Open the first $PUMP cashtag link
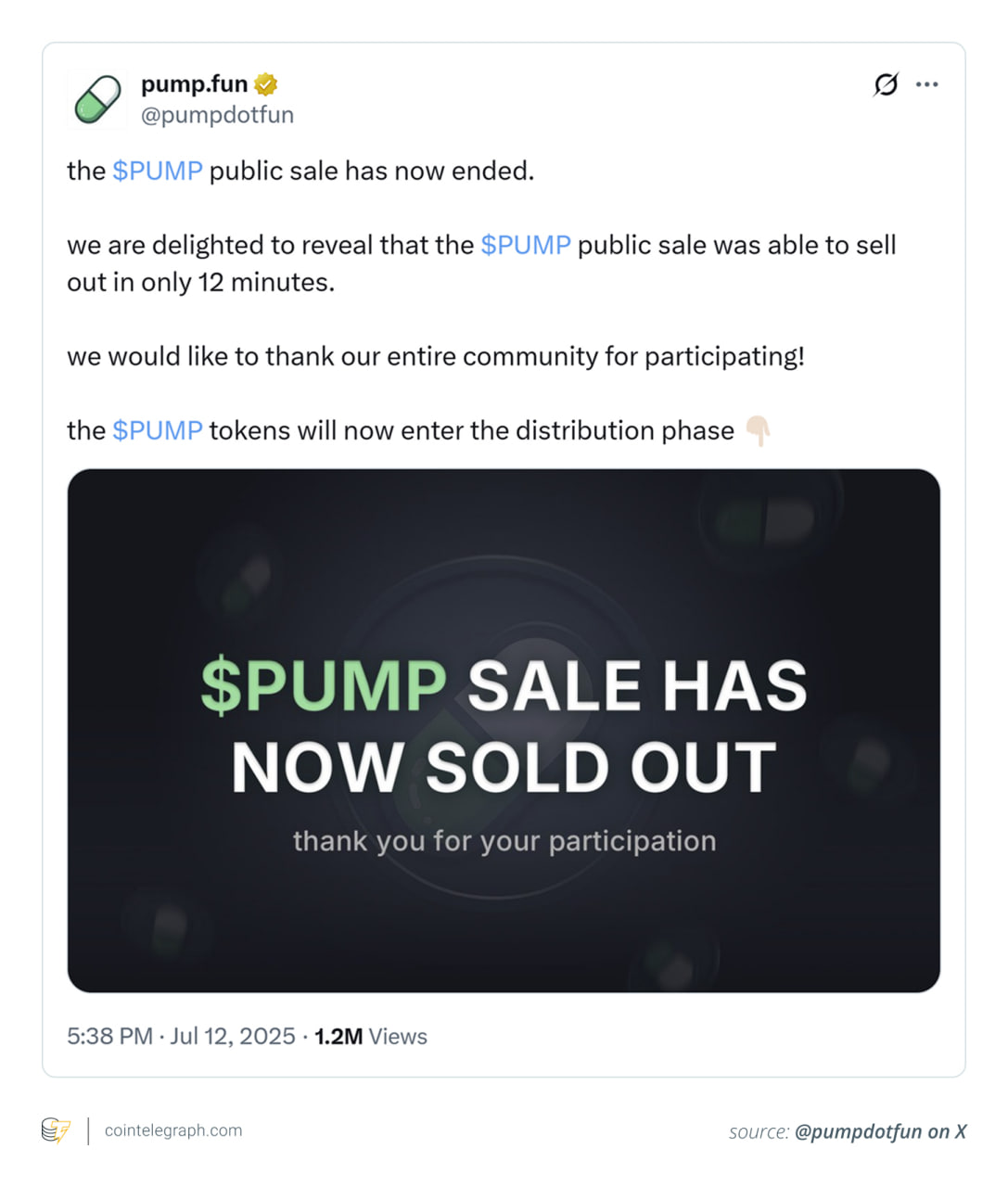 pos(157,171)
